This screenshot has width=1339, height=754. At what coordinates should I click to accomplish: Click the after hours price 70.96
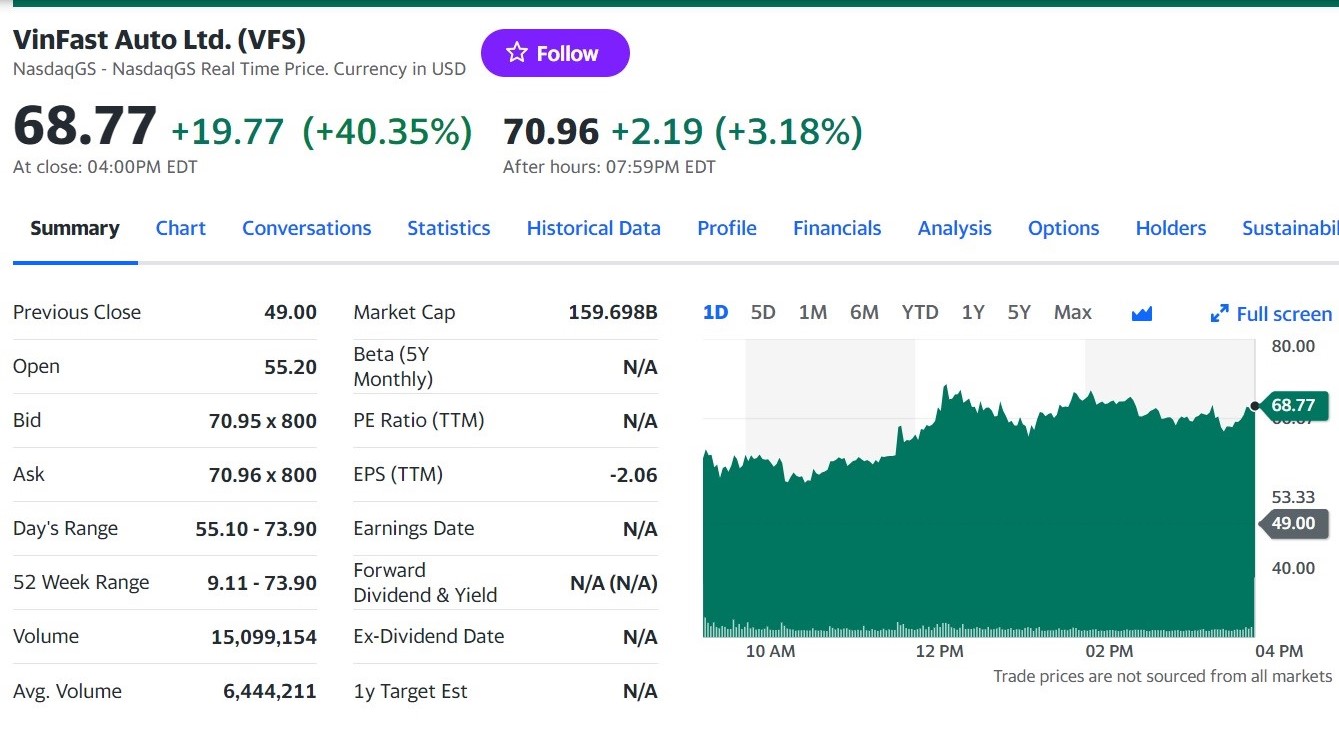(551, 131)
